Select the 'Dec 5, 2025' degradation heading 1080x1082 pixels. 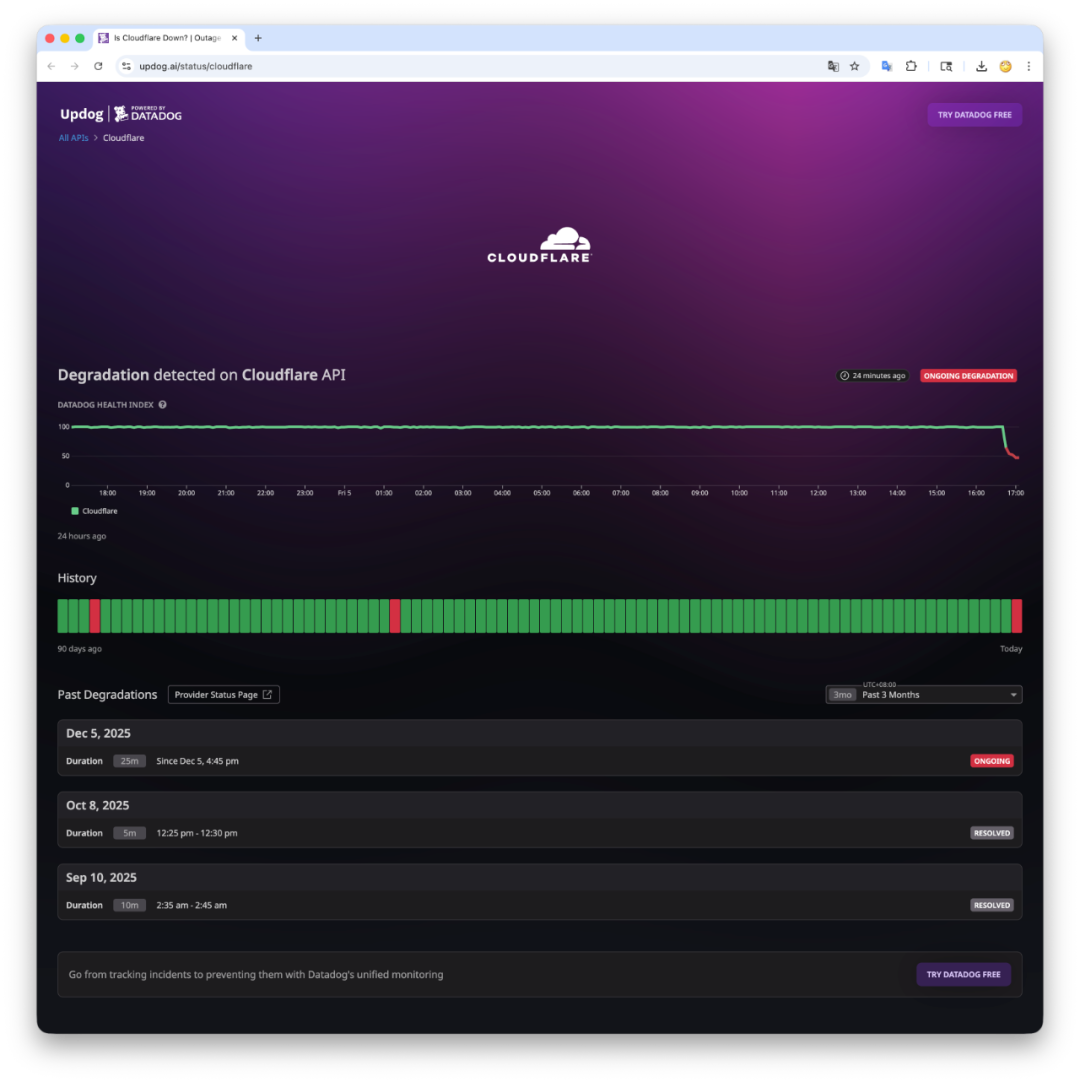(x=98, y=734)
